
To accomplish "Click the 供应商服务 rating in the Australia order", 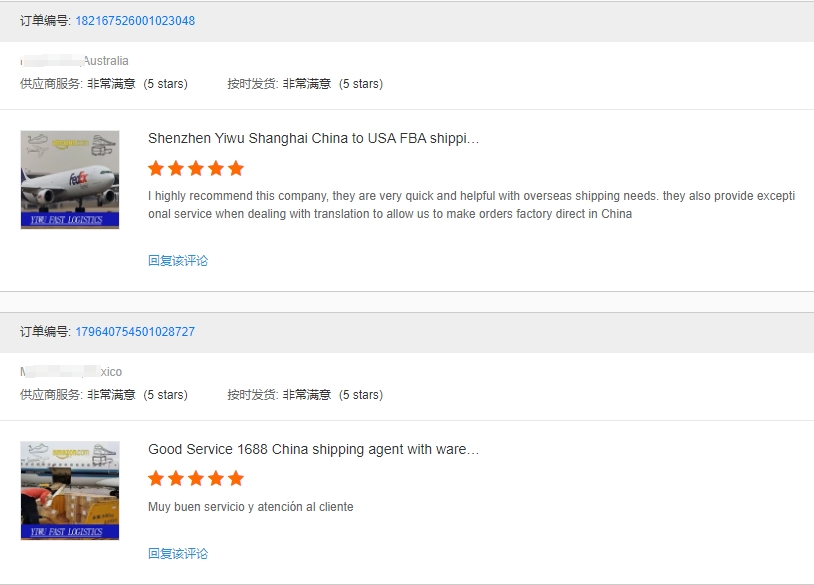I will coord(104,84).
